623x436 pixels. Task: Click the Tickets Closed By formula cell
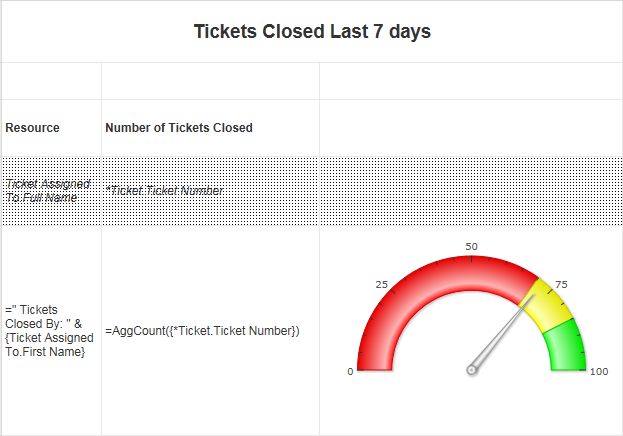click(52, 330)
